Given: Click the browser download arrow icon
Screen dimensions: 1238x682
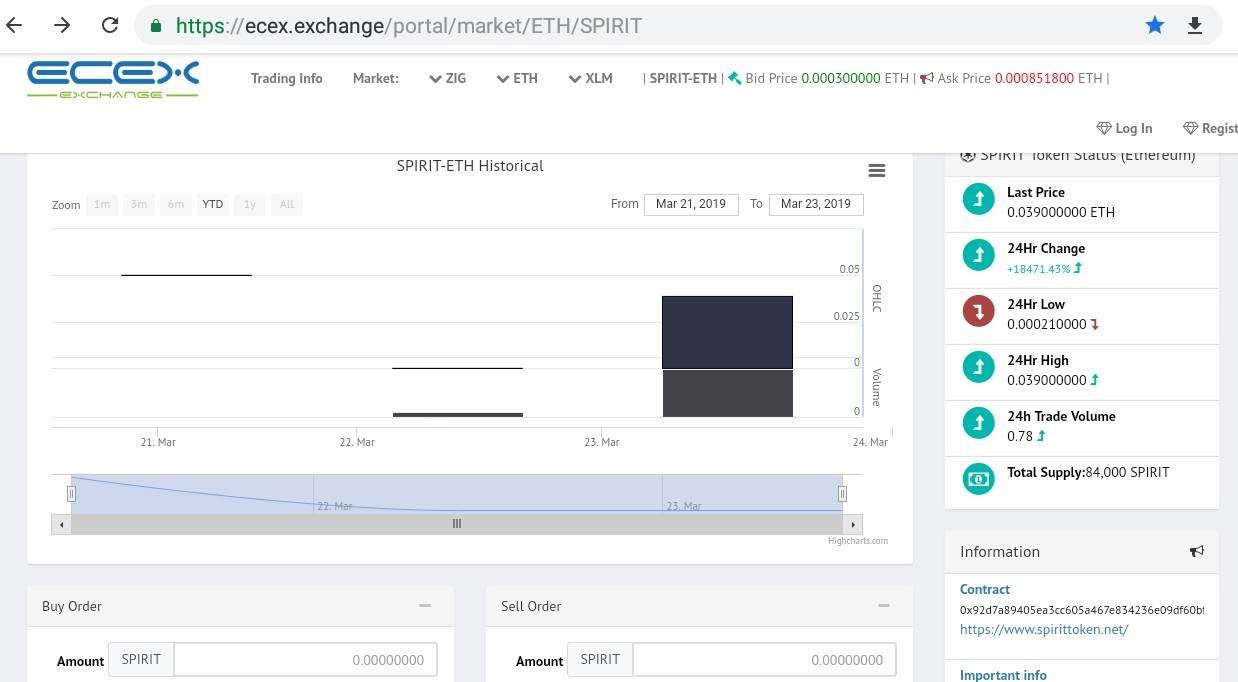Looking at the screenshot, I should [x=1194, y=26].
